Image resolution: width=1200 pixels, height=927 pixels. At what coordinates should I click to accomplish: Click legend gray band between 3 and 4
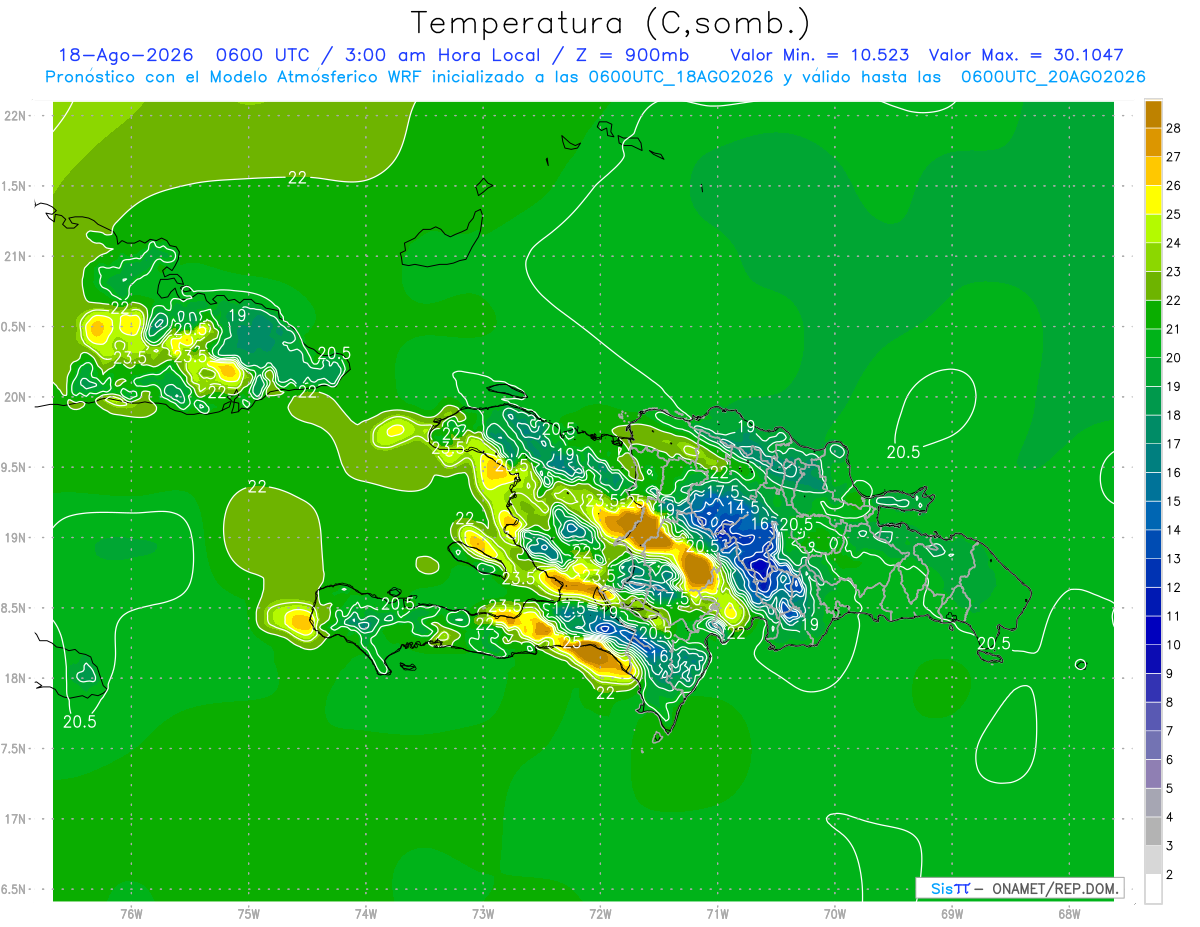1153,831
